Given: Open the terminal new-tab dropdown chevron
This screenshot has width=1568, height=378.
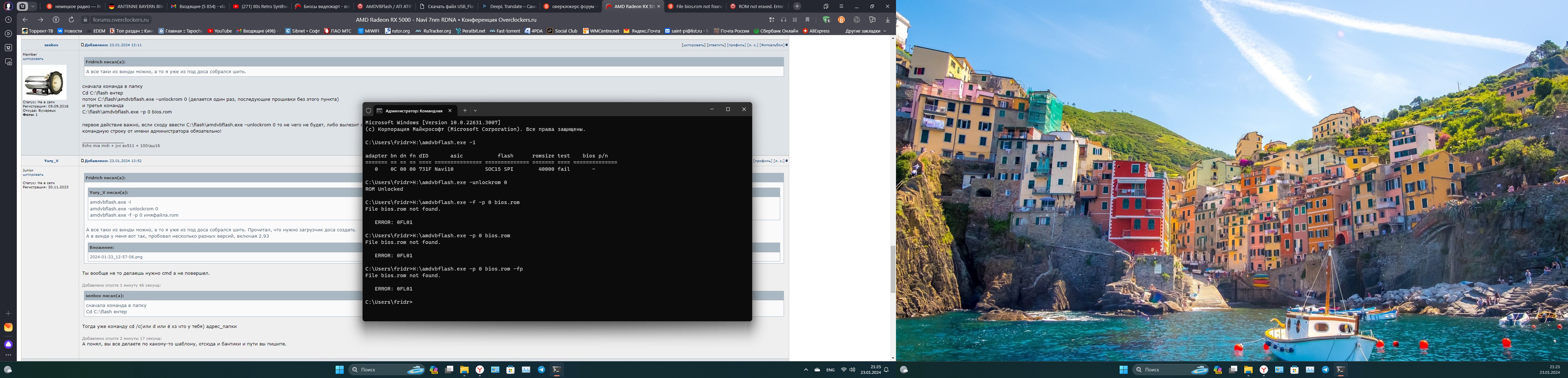Looking at the screenshot, I should (x=475, y=110).
